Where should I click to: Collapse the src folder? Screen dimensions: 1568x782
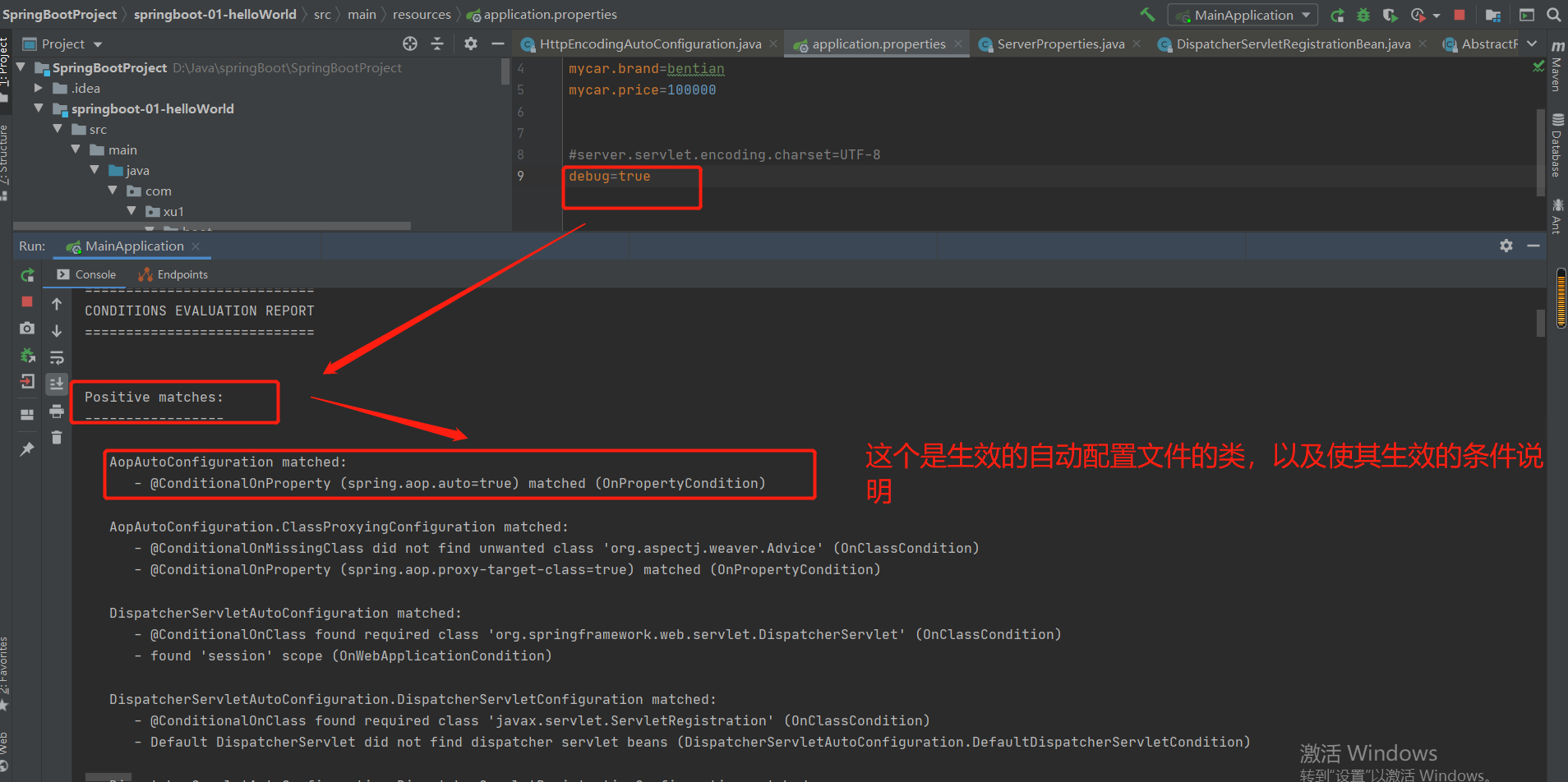(x=58, y=129)
